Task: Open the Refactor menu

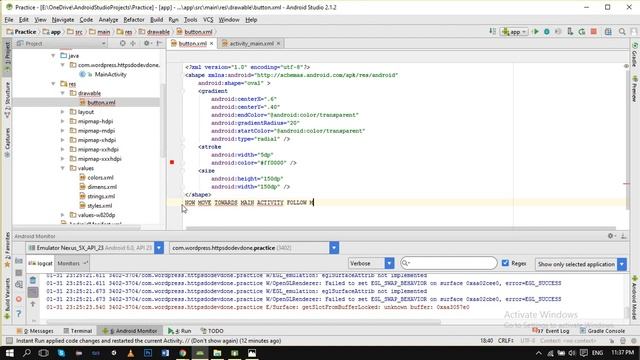Action: (x=134, y=20)
